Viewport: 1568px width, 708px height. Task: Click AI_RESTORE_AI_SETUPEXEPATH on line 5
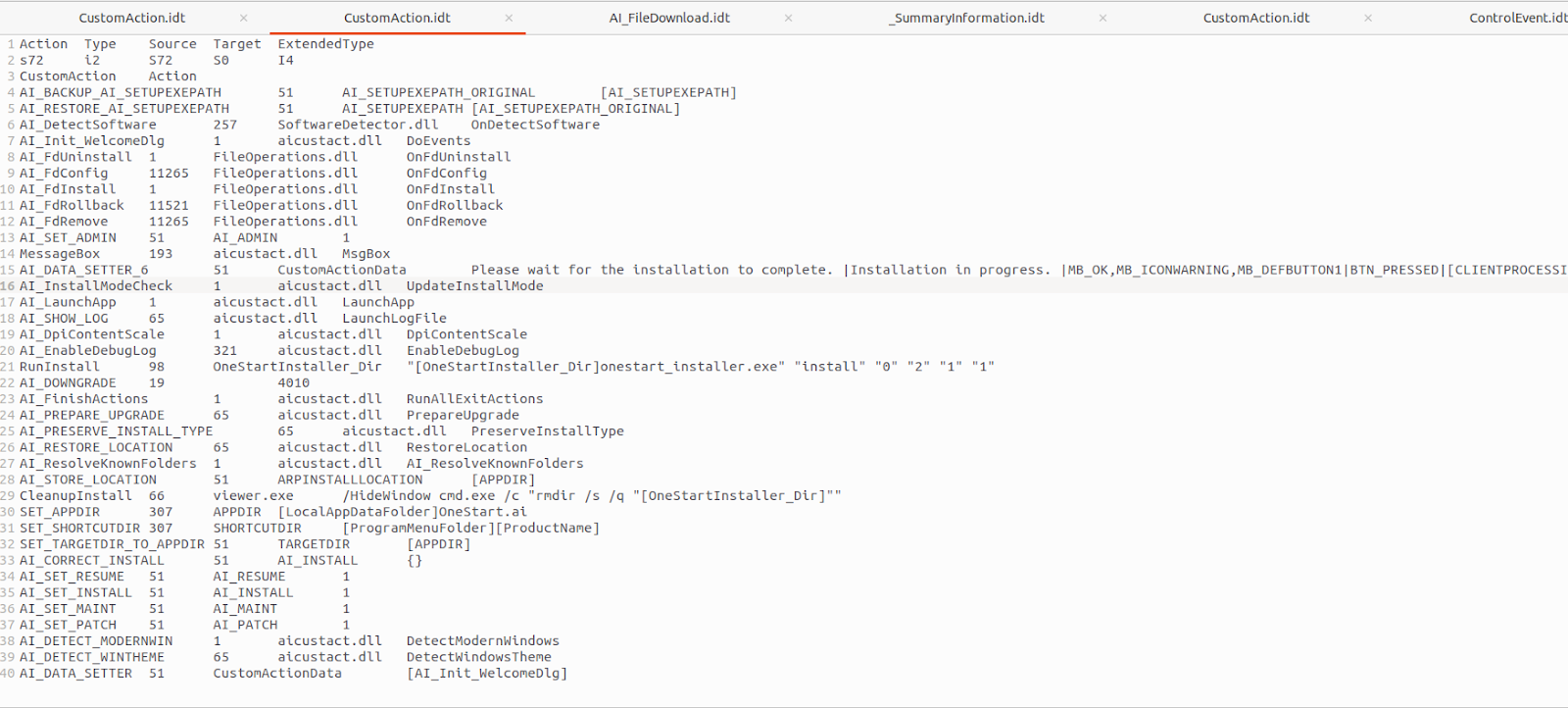pos(124,109)
